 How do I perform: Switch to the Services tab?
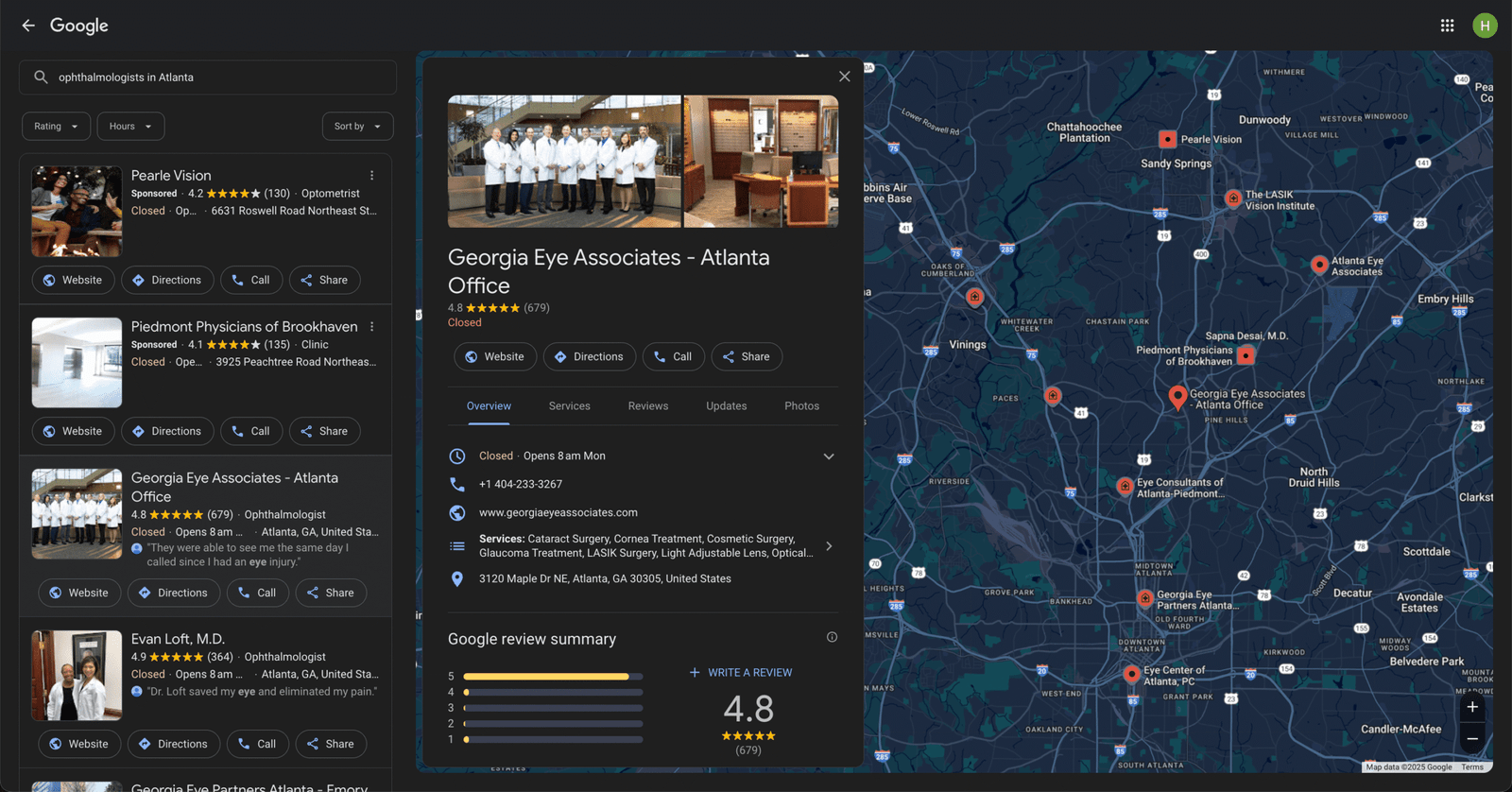[x=570, y=406]
